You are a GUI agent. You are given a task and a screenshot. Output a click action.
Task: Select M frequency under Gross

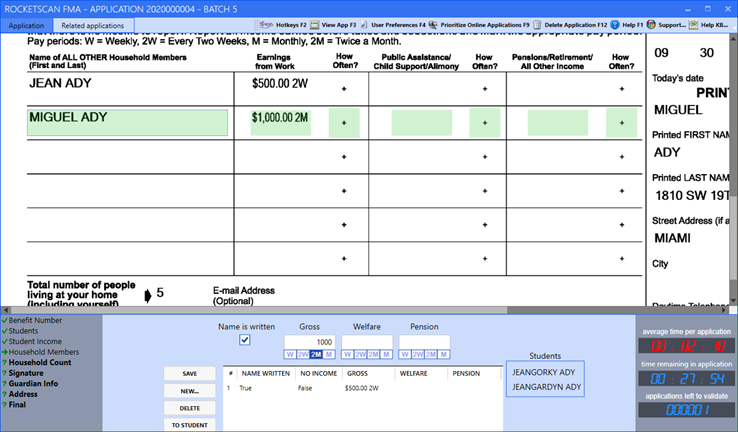pos(329,354)
